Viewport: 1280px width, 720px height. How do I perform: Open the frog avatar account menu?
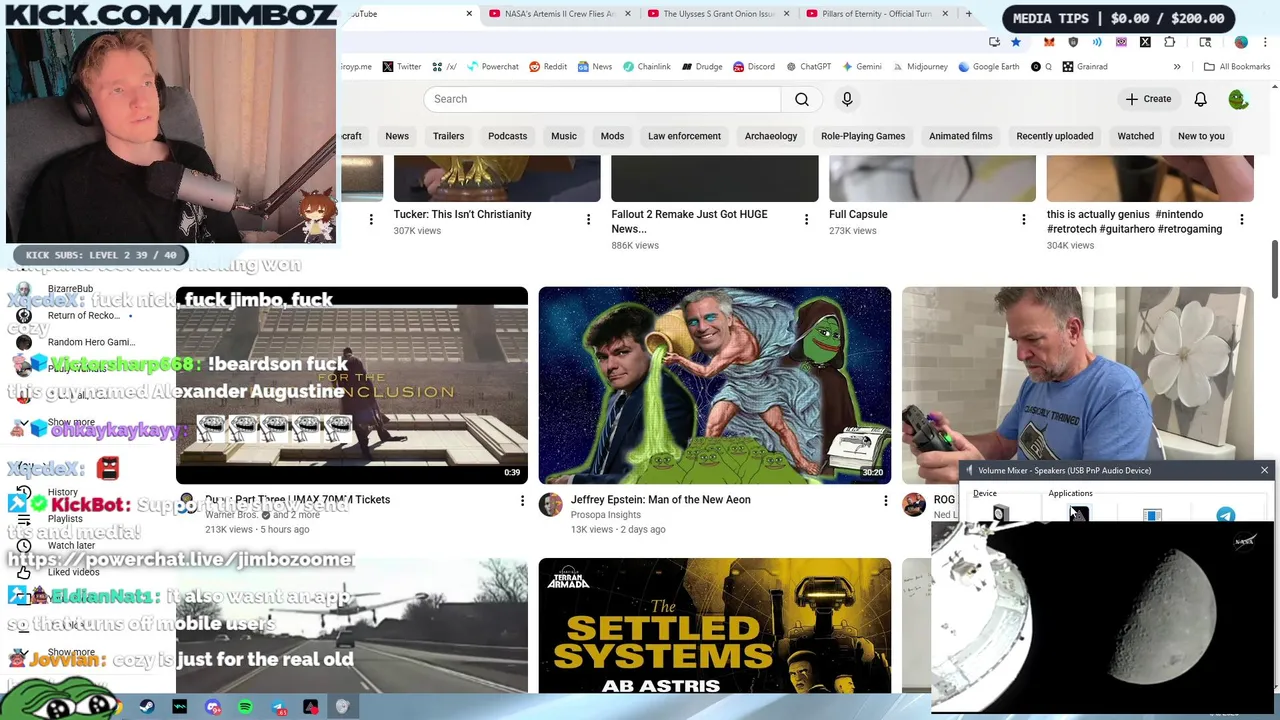(1238, 99)
